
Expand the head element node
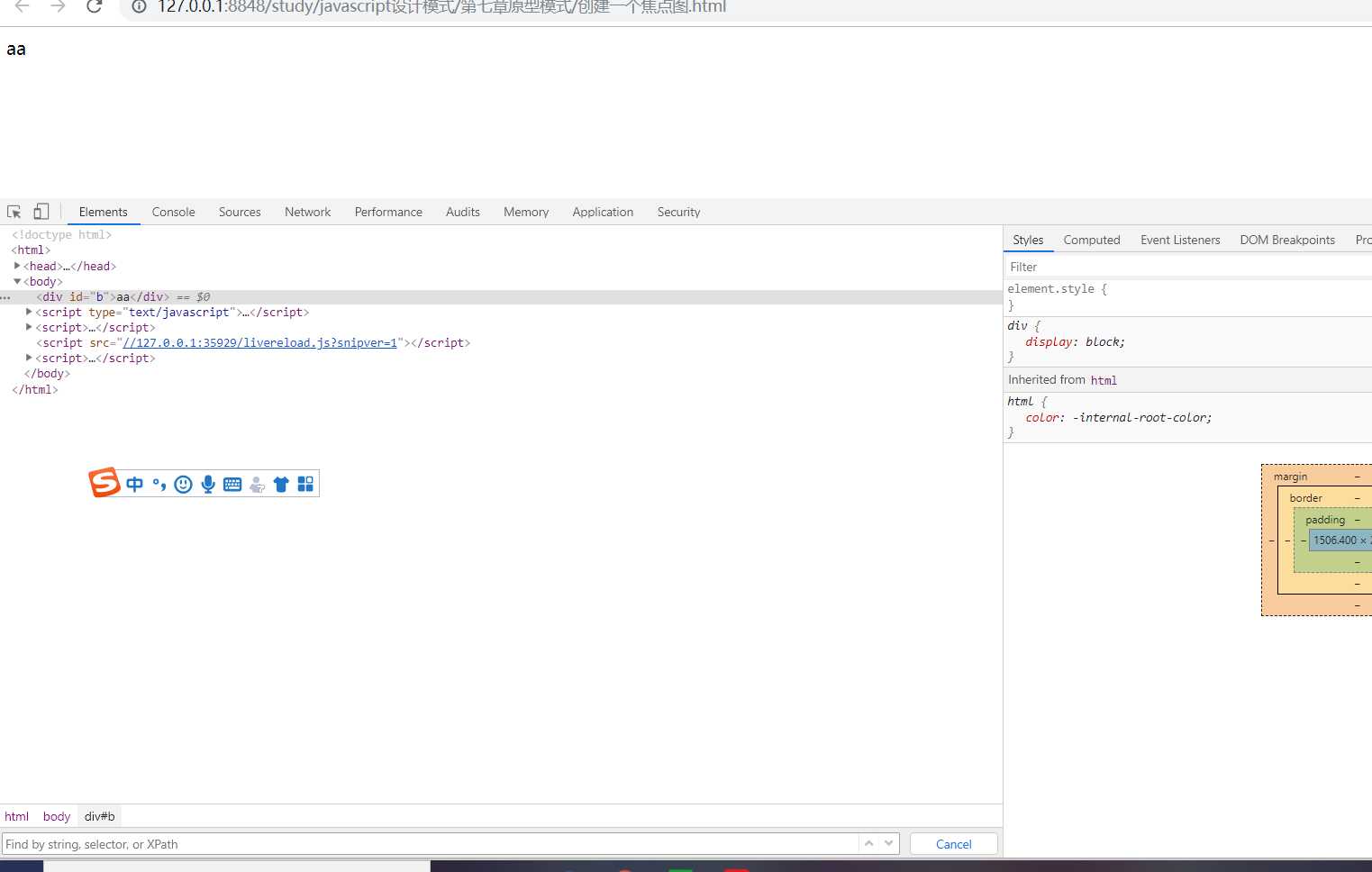click(17, 266)
